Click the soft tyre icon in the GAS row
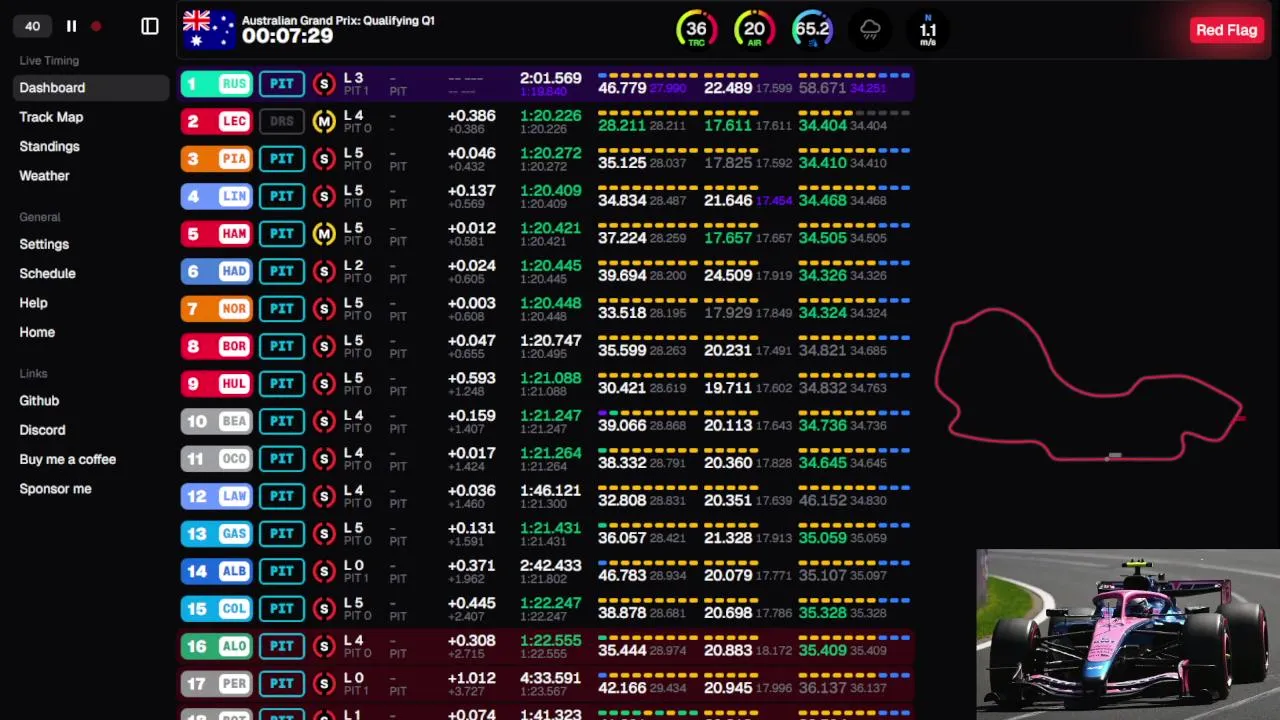 [x=323, y=534]
